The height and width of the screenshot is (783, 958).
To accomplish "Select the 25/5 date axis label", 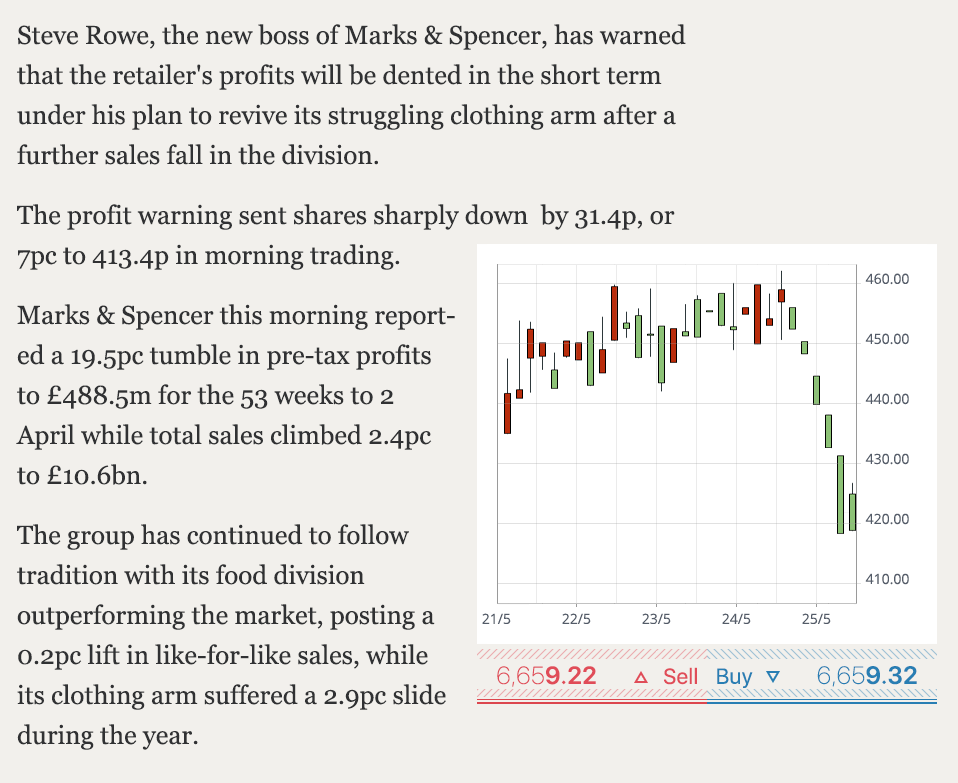I will (816, 619).
